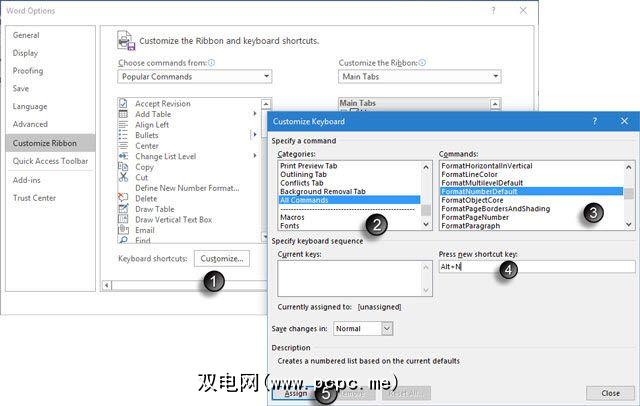Screen dimensions: 640x406
Task: Click the Email command icon
Action: click(123, 230)
